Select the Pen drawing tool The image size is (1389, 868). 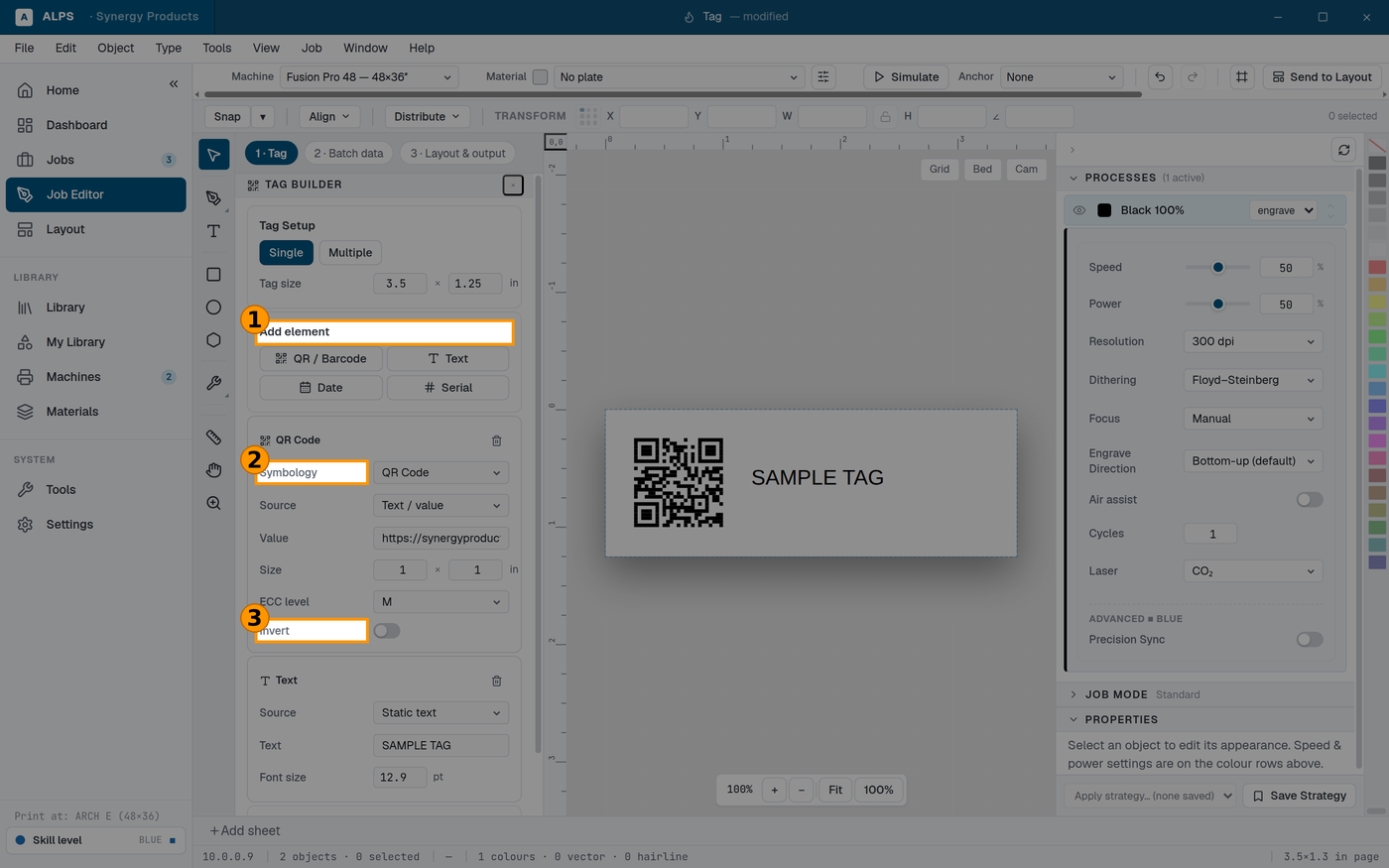(213, 197)
